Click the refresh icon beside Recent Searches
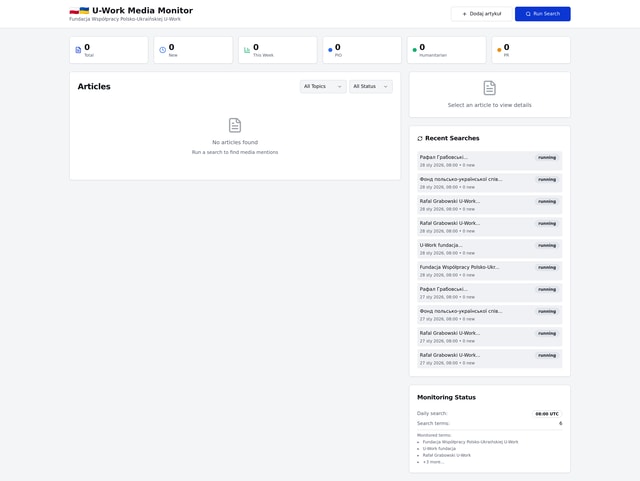Screen dimensions: 640x481 [x=420, y=139]
